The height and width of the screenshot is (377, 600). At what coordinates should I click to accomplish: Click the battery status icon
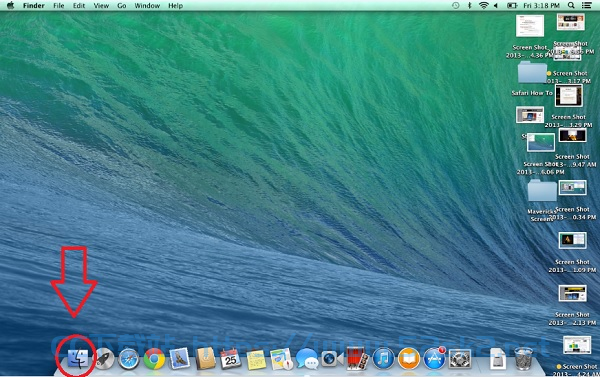point(512,5)
